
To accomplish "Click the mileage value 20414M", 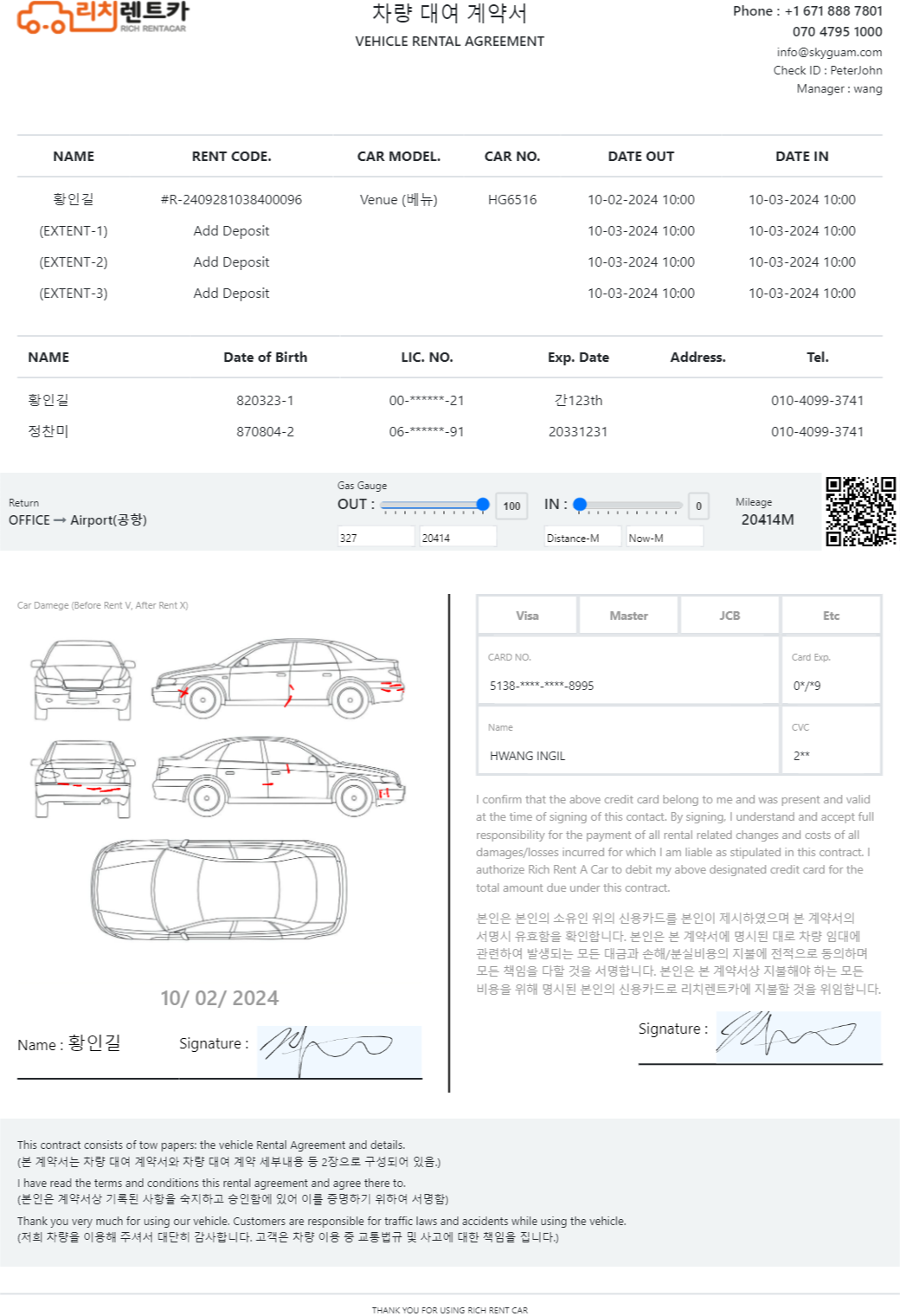I will [x=768, y=519].
